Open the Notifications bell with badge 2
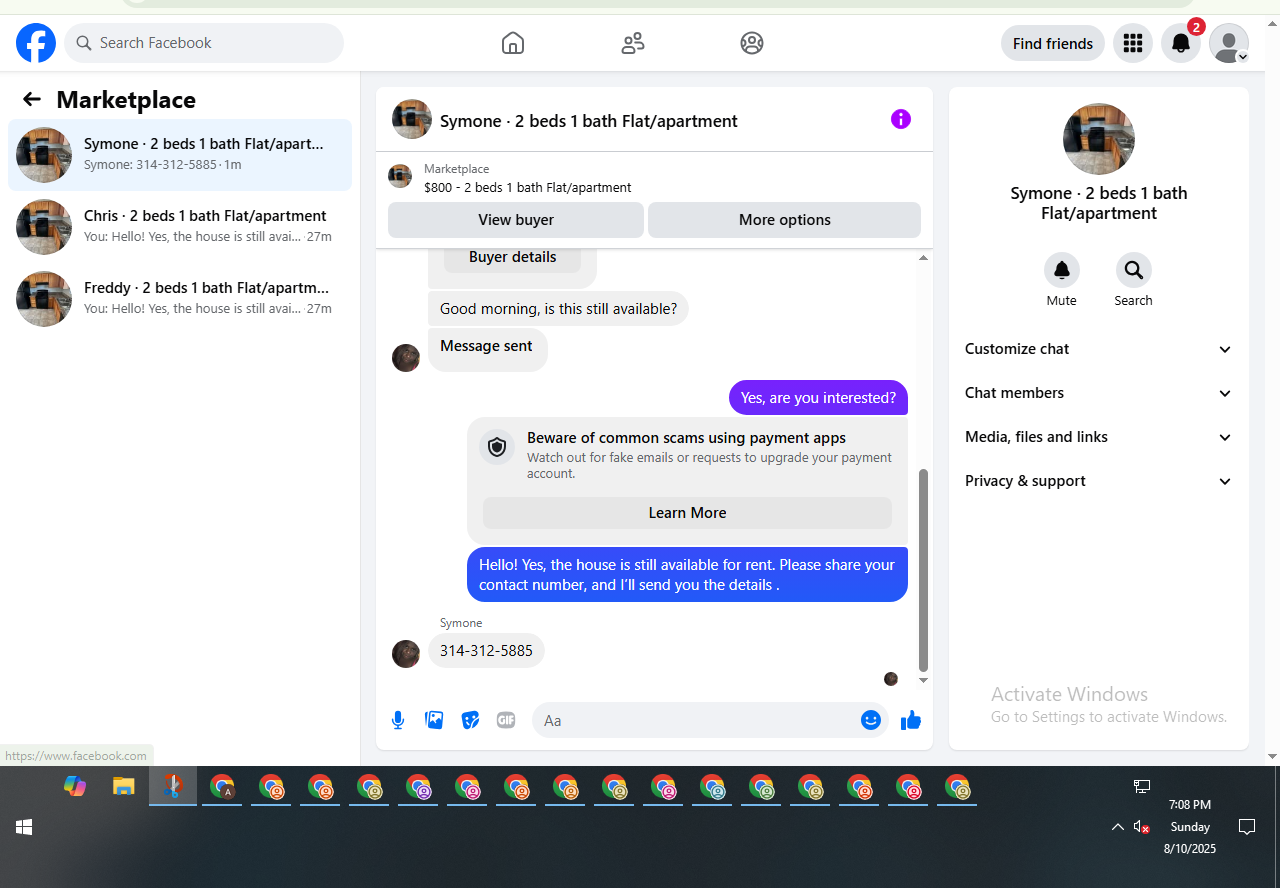Screen dimensions: 1280x888 coord(1181,43)
